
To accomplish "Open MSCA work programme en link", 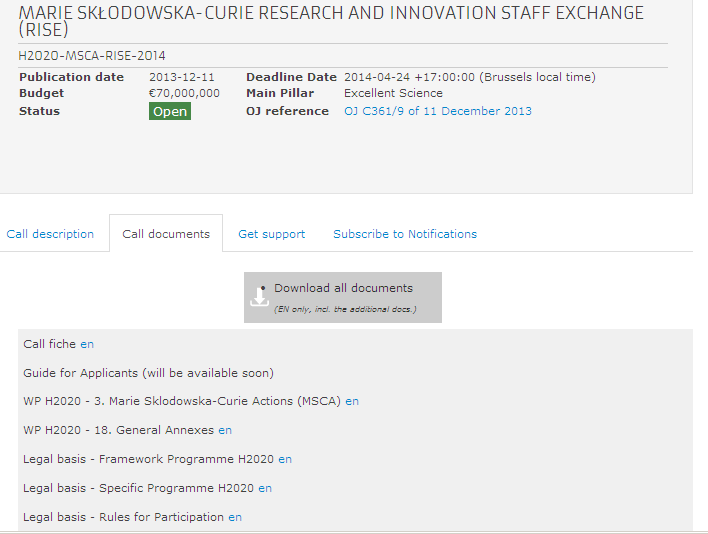I will (352, 401).
